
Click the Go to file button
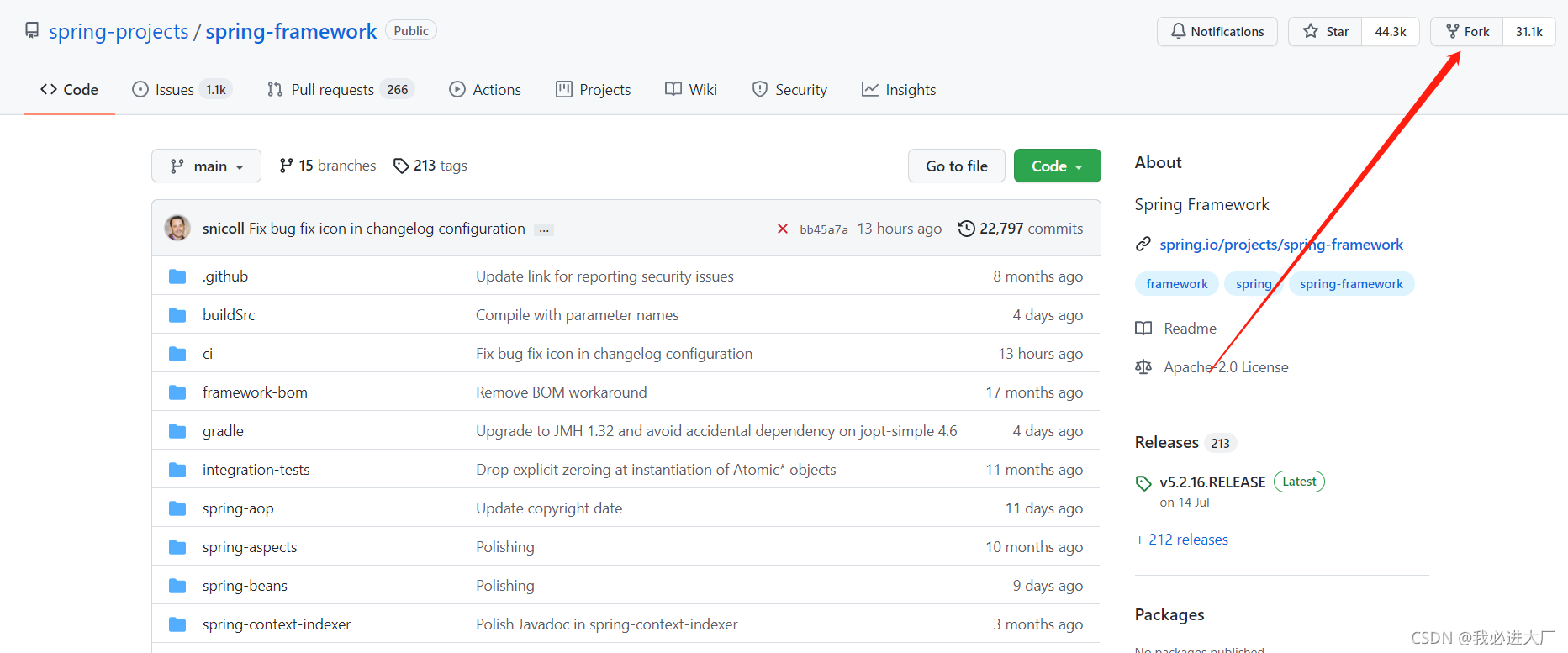coord(957,166)
